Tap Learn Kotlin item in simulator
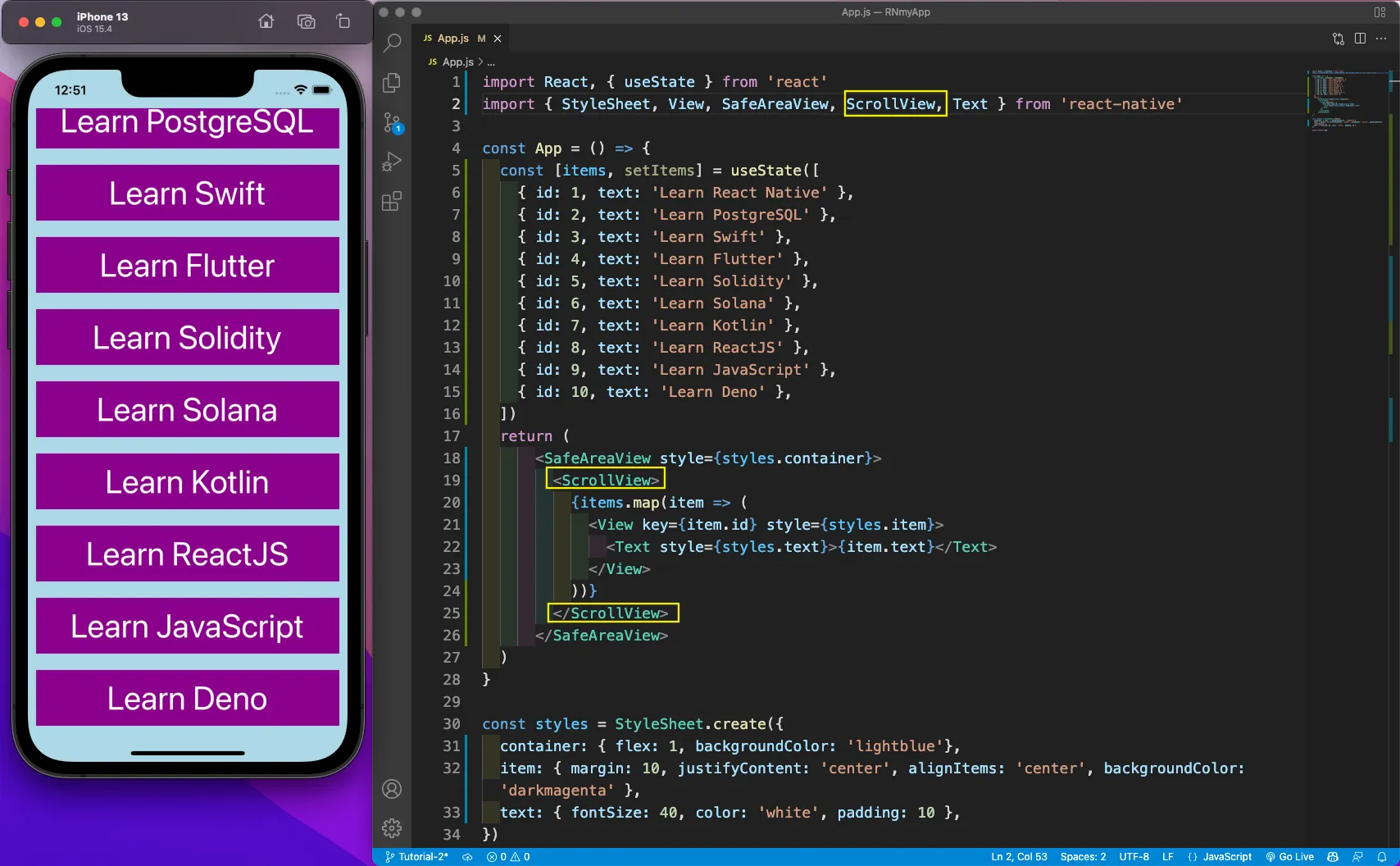Image resolution: width=1400 pixels, height=866 pixels. pos(188,481)
